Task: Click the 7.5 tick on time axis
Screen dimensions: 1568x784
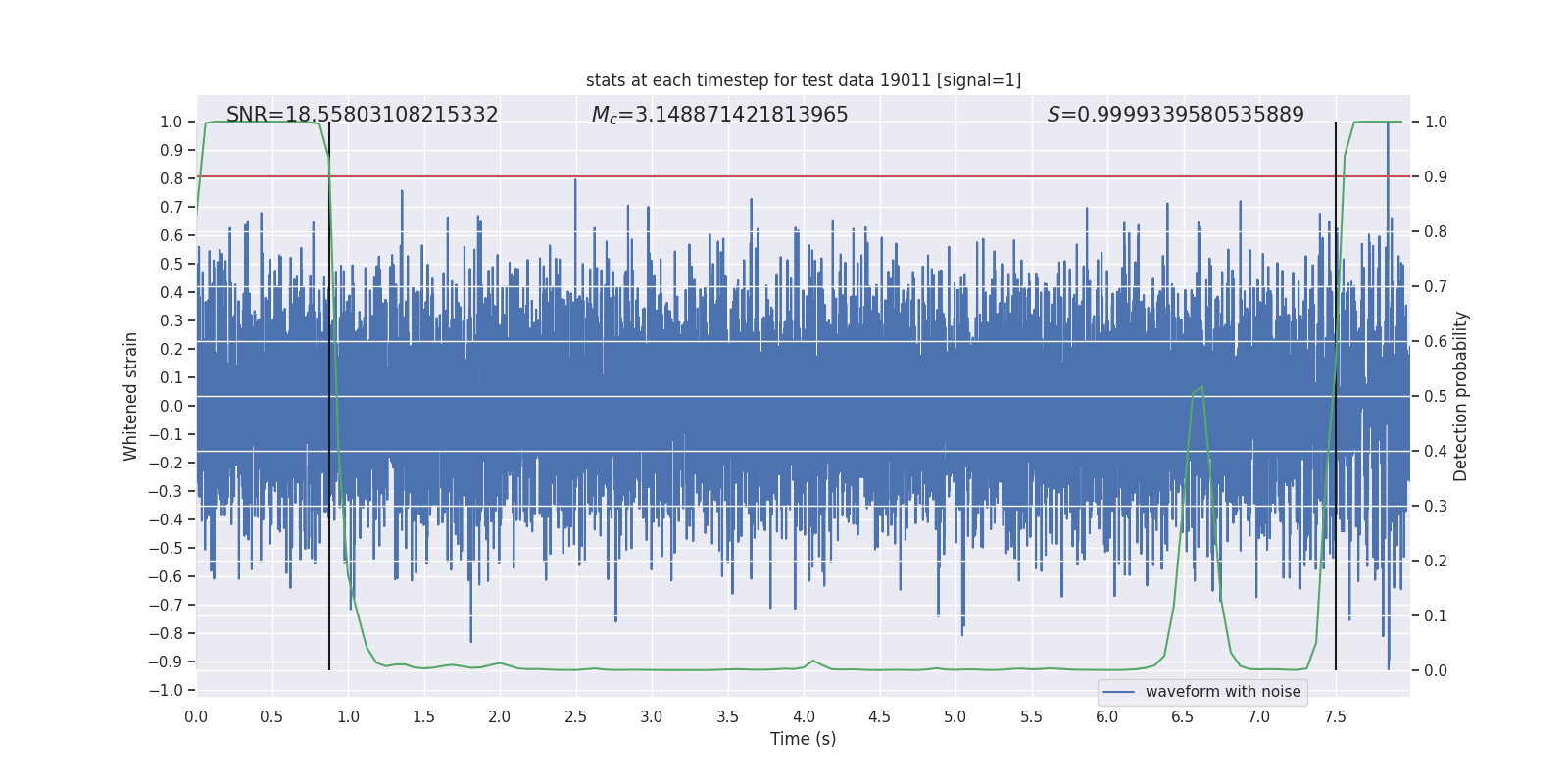Action: point(1335,716)
